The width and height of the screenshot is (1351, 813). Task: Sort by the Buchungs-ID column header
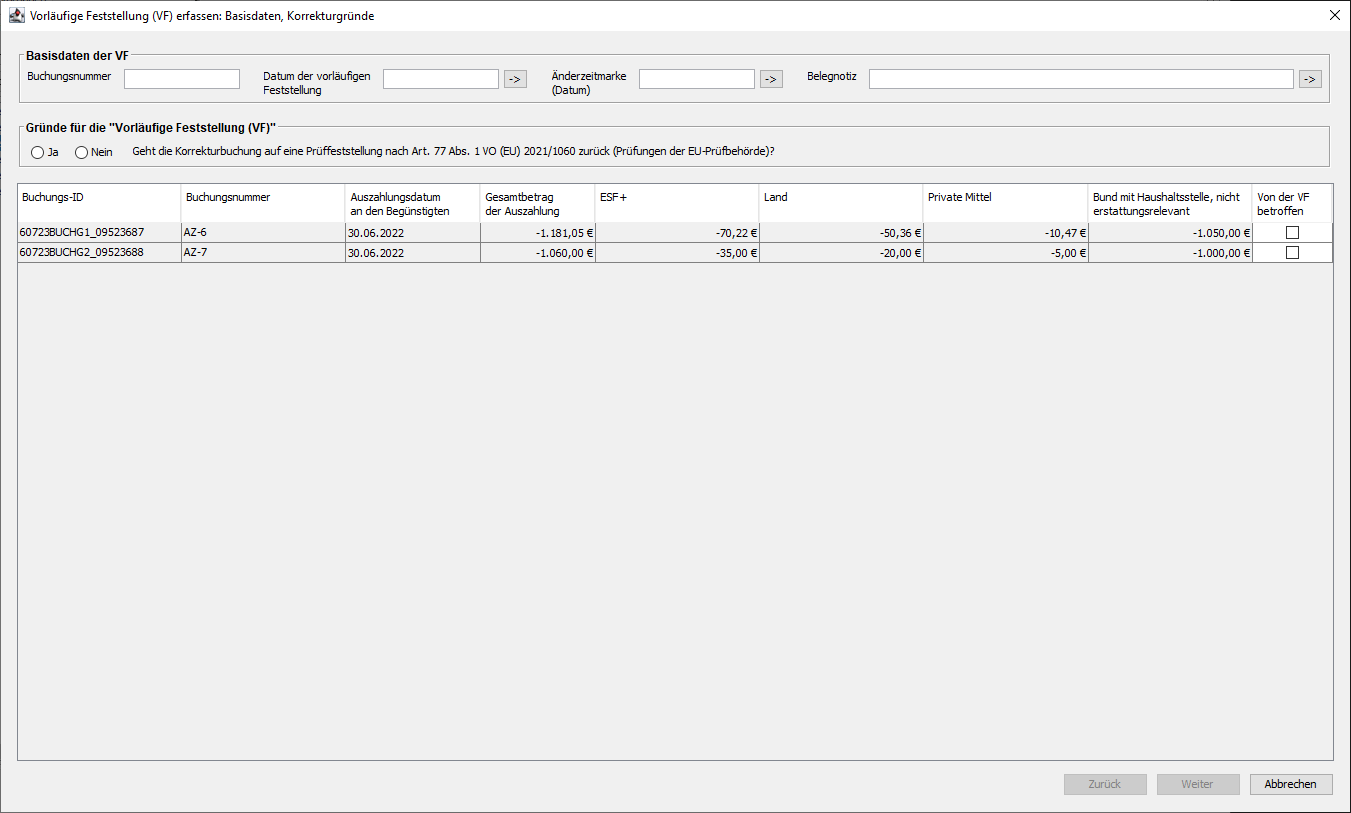[x=99, y=203]
